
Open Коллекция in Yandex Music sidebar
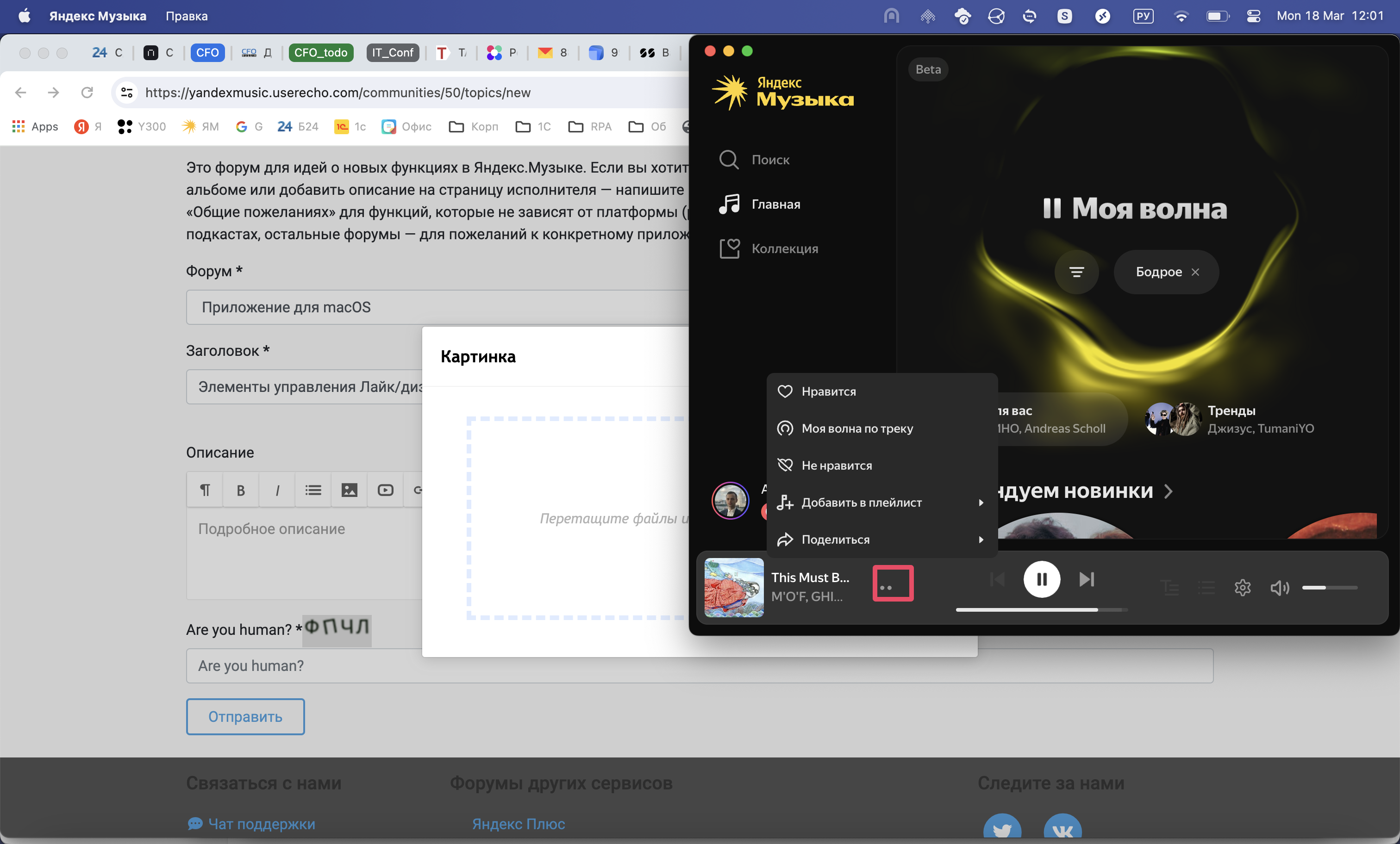[x=769, y=248]
